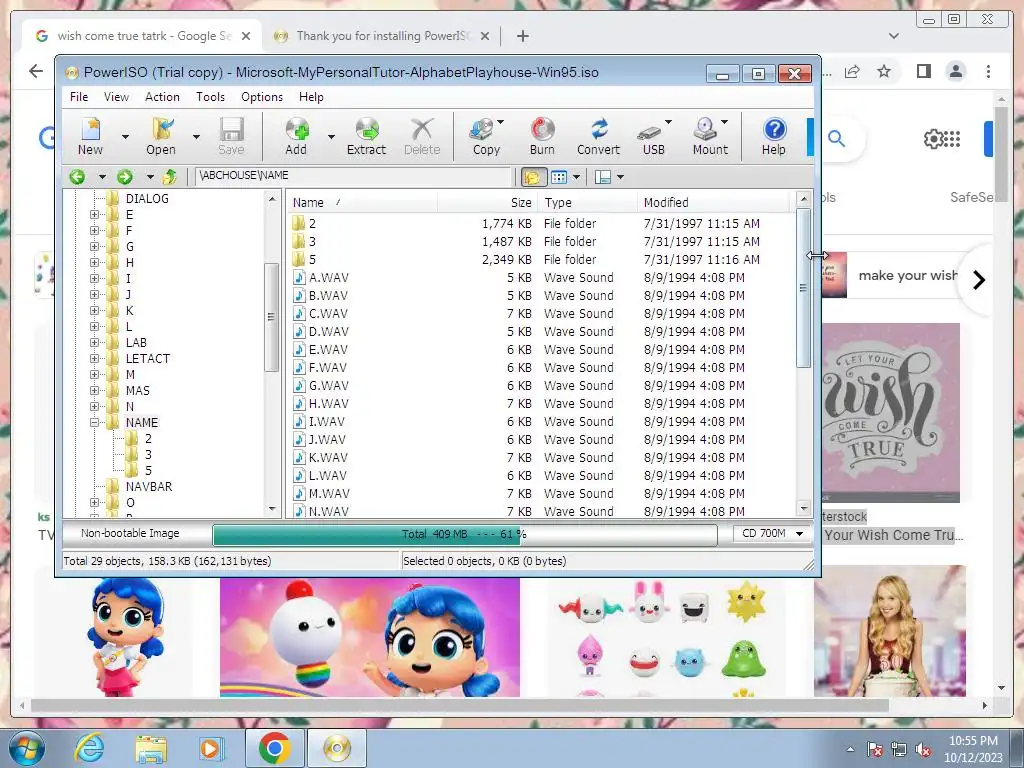Toggle the folder tree view icon
The height and width of the screenshot is (768, 1024).
click(x=534, y=177)
